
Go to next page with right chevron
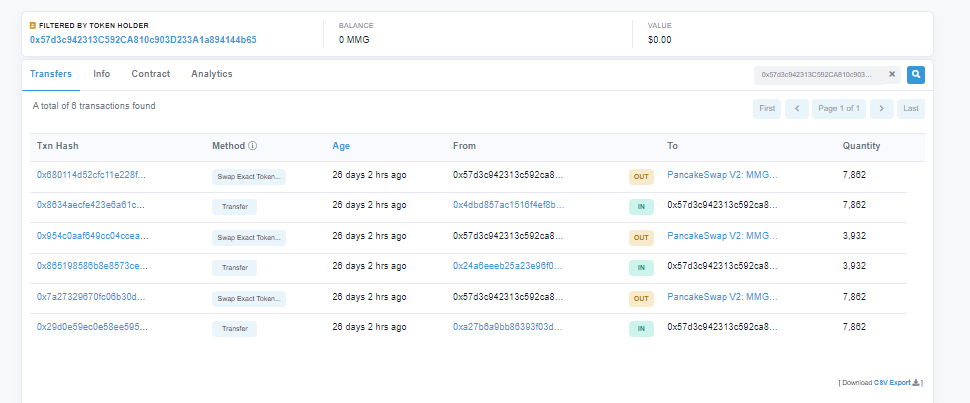pyautogui.click(x=882, y=108)
